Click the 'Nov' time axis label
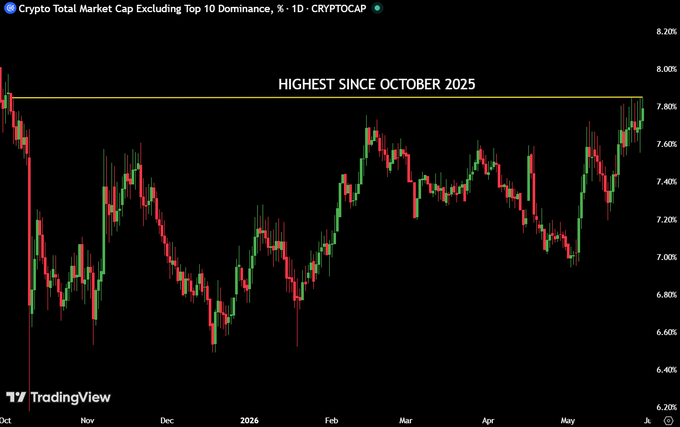Image resolution: width=680 pixels, height=427 pixels. 87,420
